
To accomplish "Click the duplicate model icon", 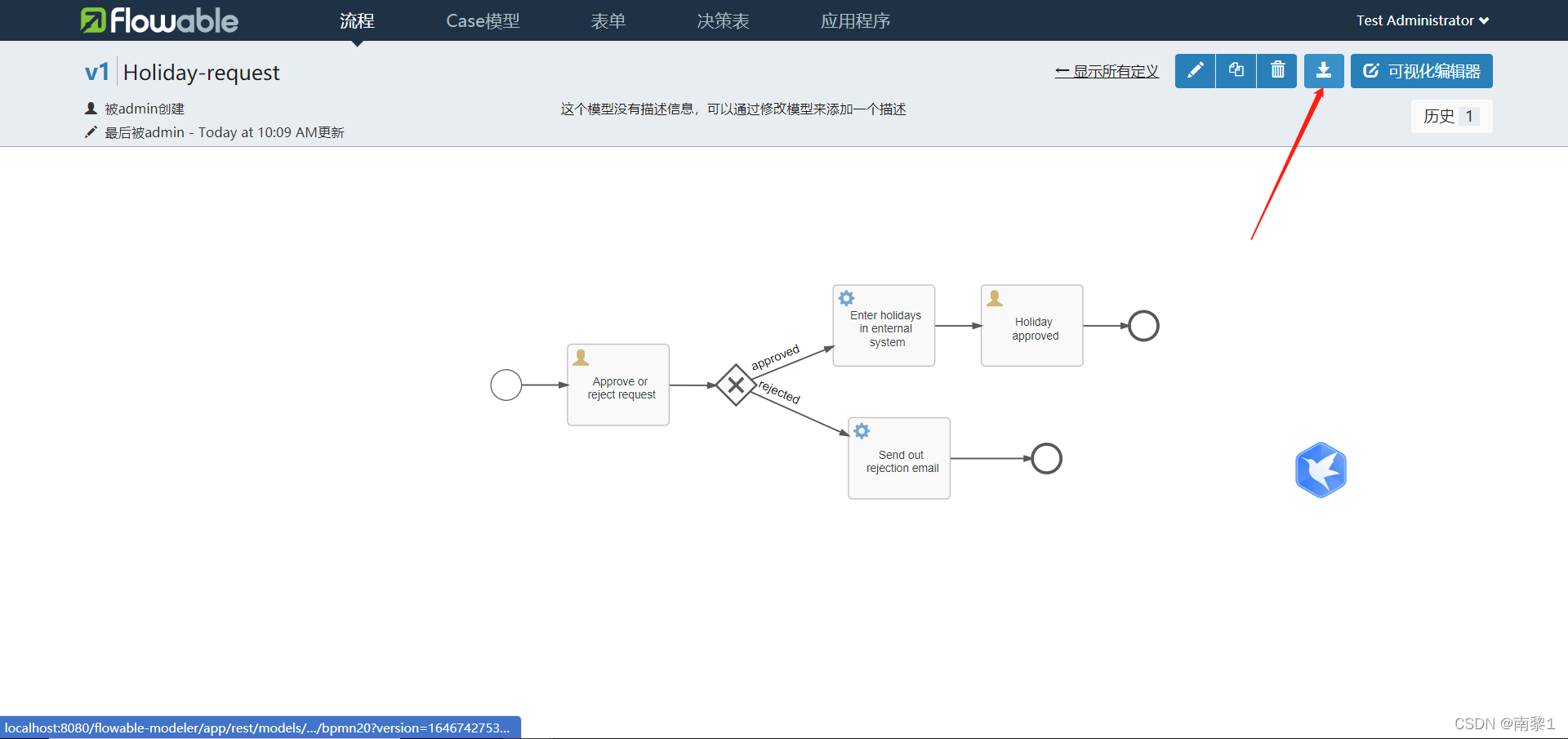I will pyautogui.click(x=1235, y=71).
